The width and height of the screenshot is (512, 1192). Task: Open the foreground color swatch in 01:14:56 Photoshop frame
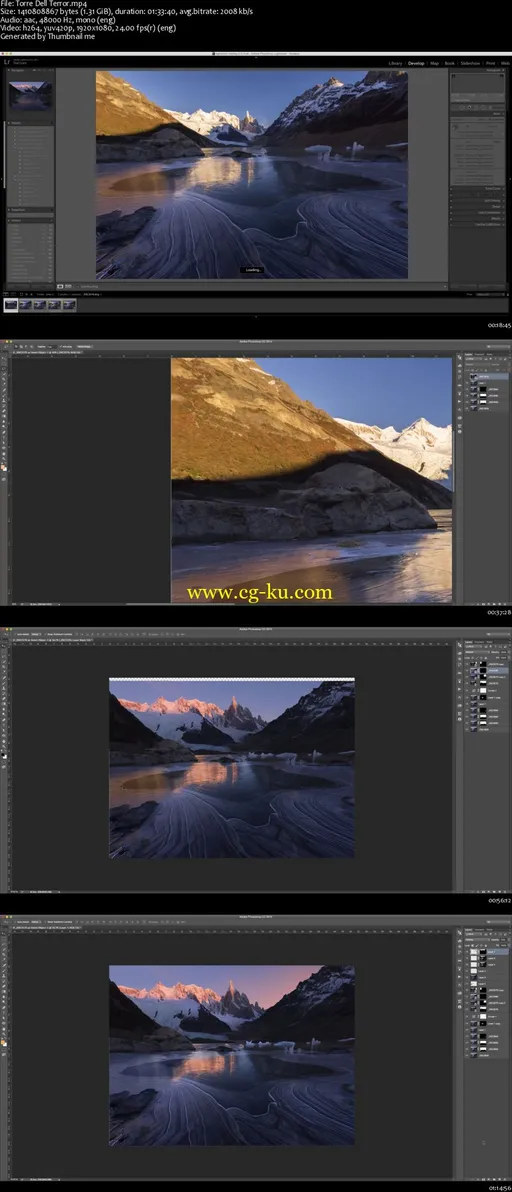tap(3, 1043)
